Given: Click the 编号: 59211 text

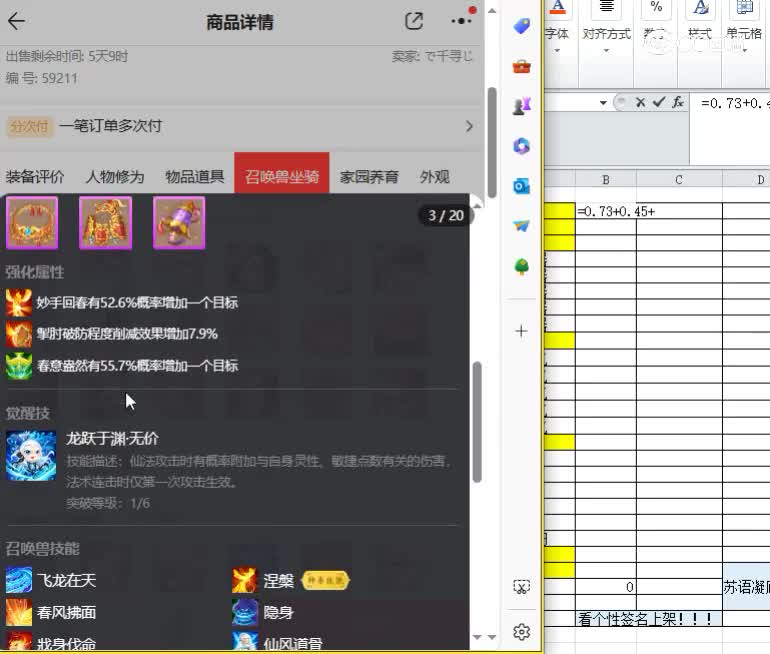Looking at the screenshot, I should pos(42,78).
